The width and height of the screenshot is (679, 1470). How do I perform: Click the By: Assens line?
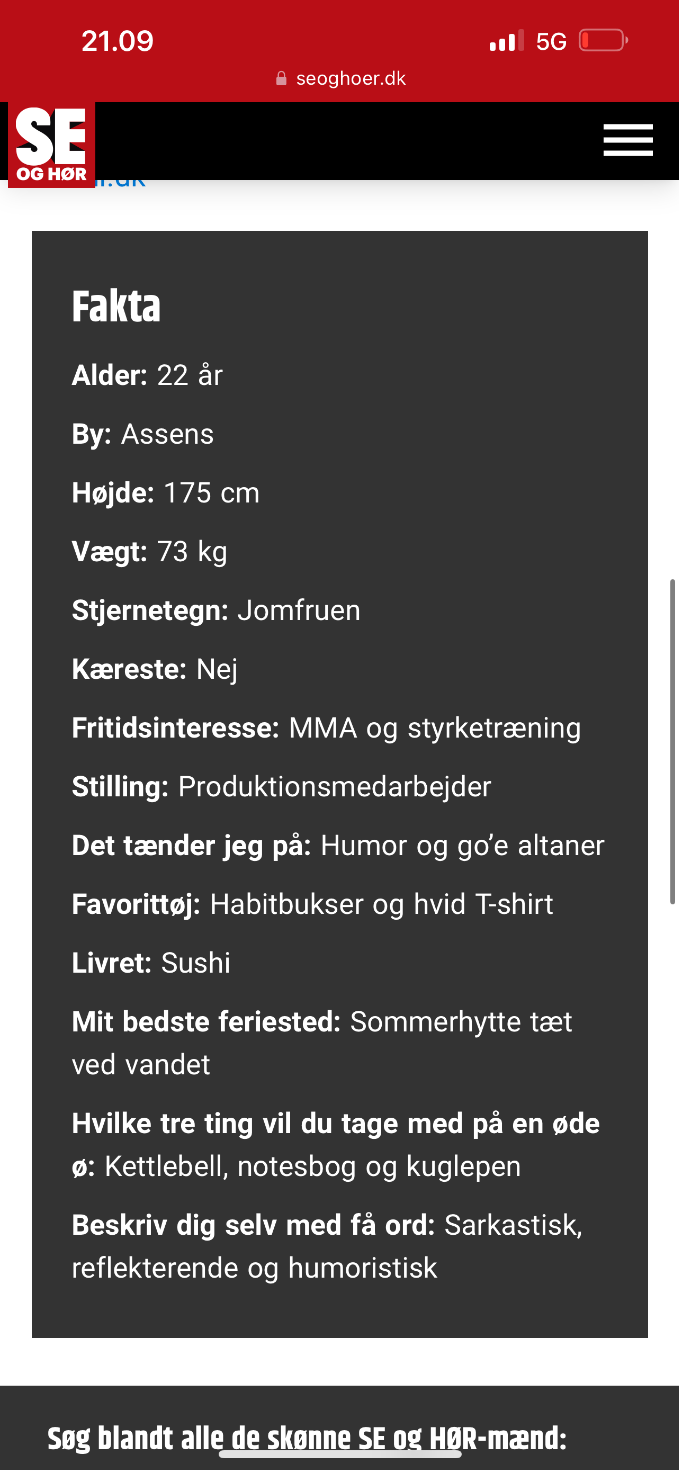[x=143, y=434]
